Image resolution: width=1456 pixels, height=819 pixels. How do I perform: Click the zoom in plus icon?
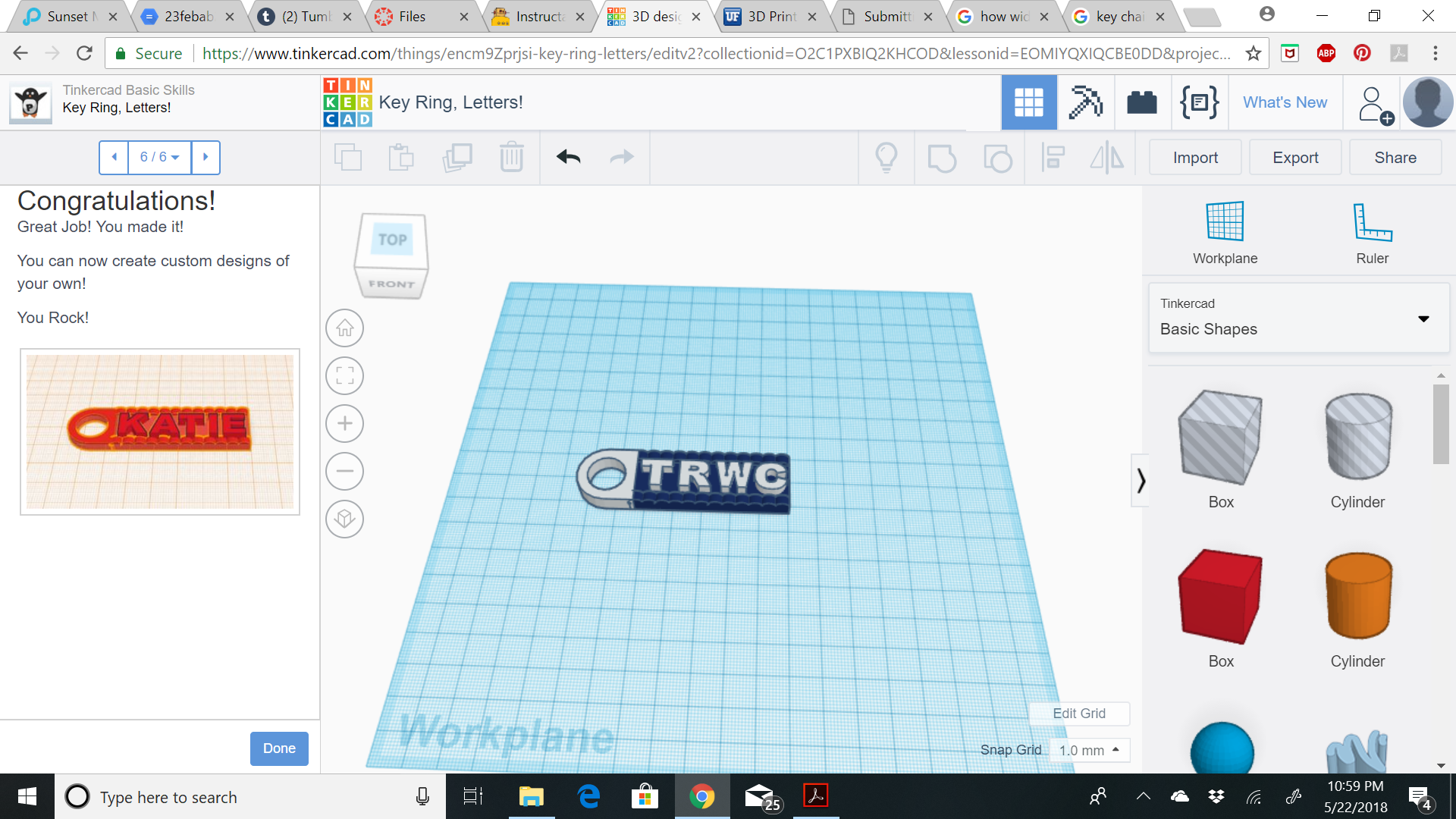(x=345, y=424)
